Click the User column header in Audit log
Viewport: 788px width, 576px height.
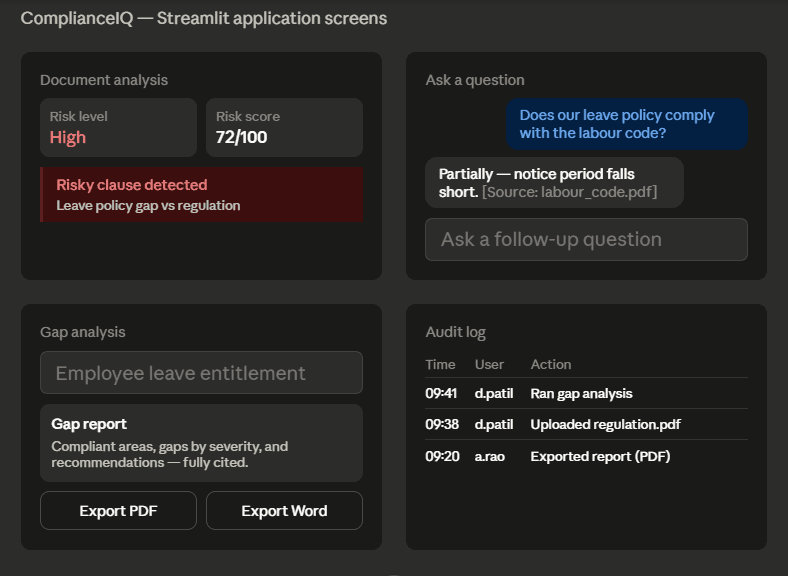[x=489, y=364]
